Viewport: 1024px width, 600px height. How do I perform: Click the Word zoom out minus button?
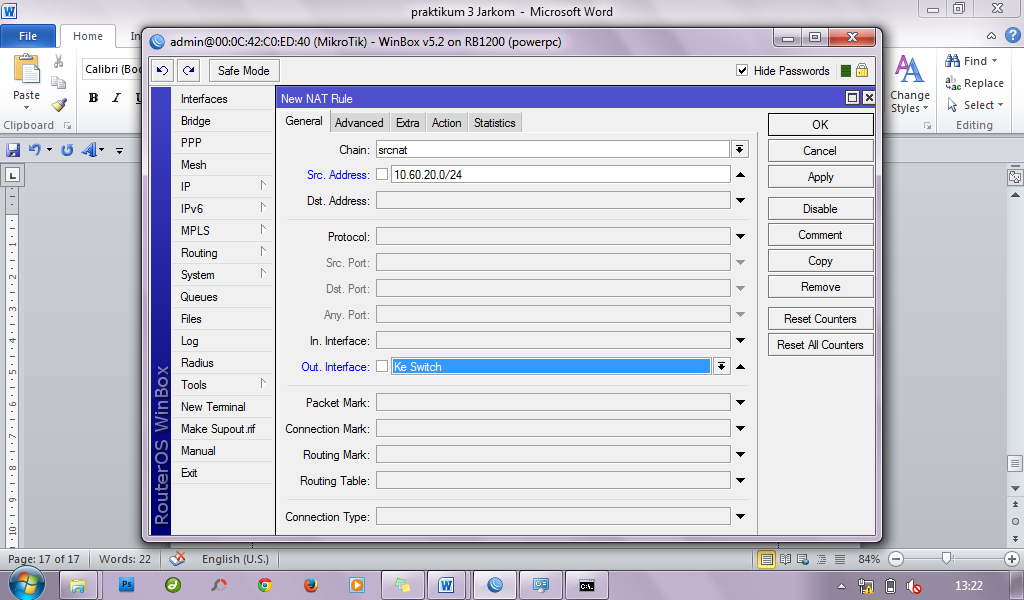896,559
